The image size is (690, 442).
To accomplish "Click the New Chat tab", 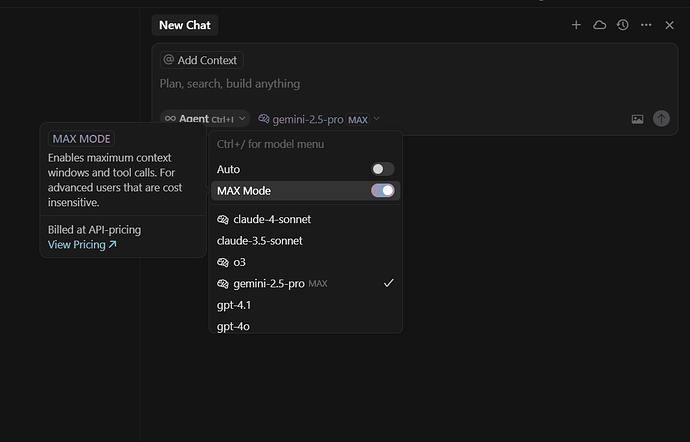I will click(185, 25).
